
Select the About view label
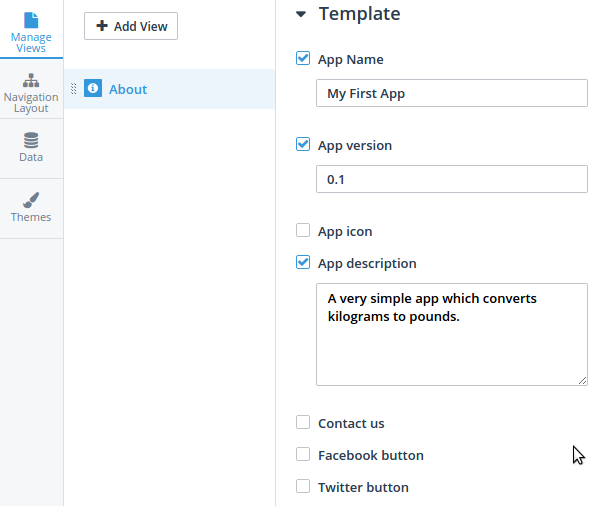point(128,89)
